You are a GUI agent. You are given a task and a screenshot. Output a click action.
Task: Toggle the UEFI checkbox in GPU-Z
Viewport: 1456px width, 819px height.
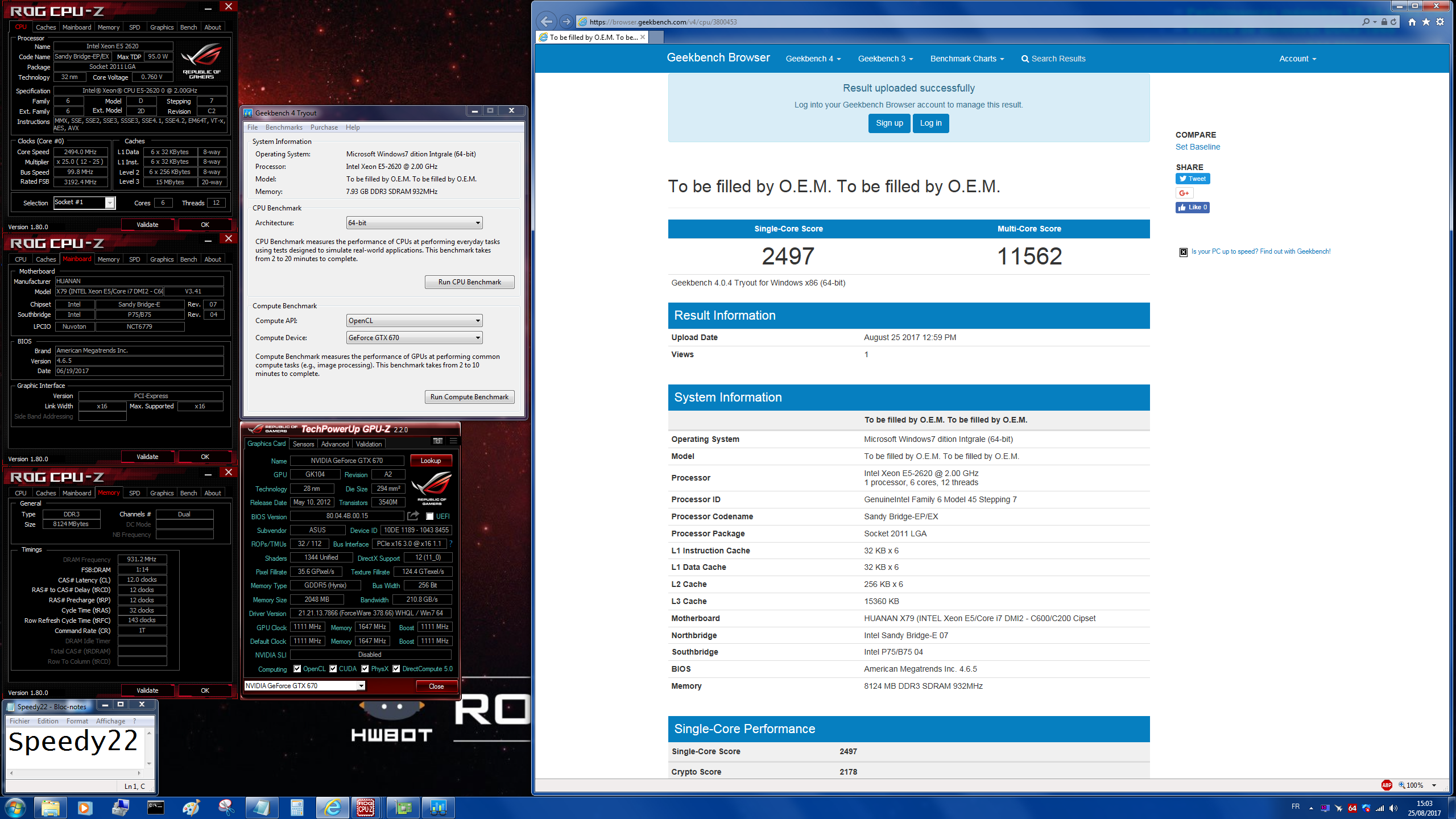click(x=430, y=516)
